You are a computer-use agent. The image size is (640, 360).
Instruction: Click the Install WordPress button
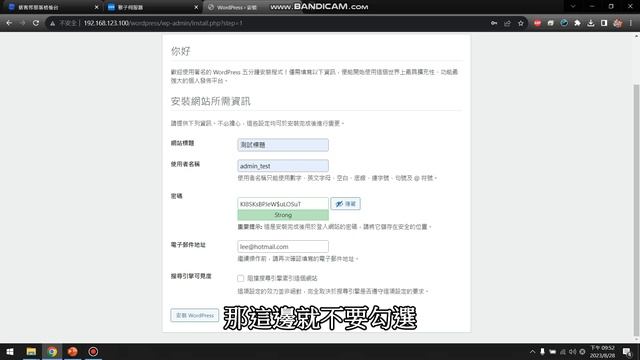pyautogui.click(x=195, y=316)
